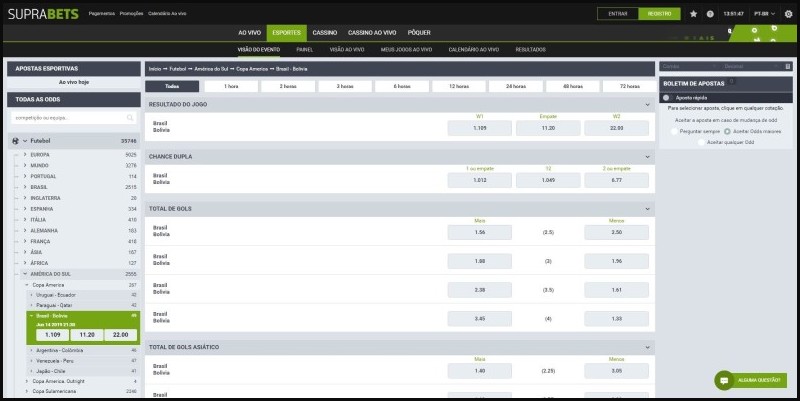Viewport: 800px width, 401px height.
Task: Open the bet calculator icon
Action: 788,66
